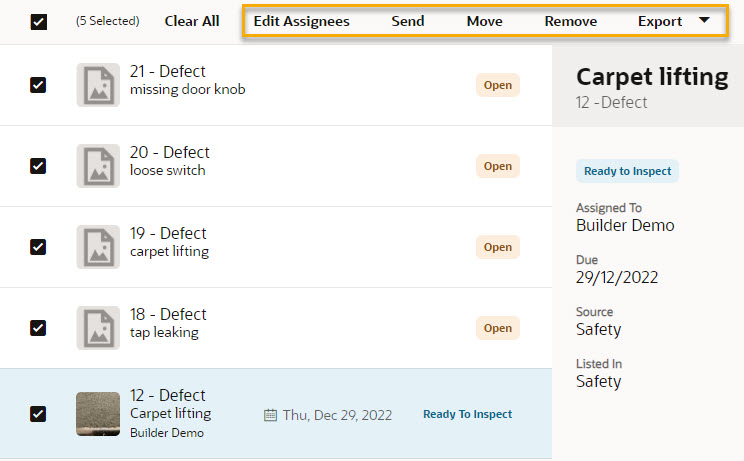Image resolution: width=744 pixels, height=461 pixels.
Task: Uncheck the select-all checkbox in header
Action: pos(38,21)
